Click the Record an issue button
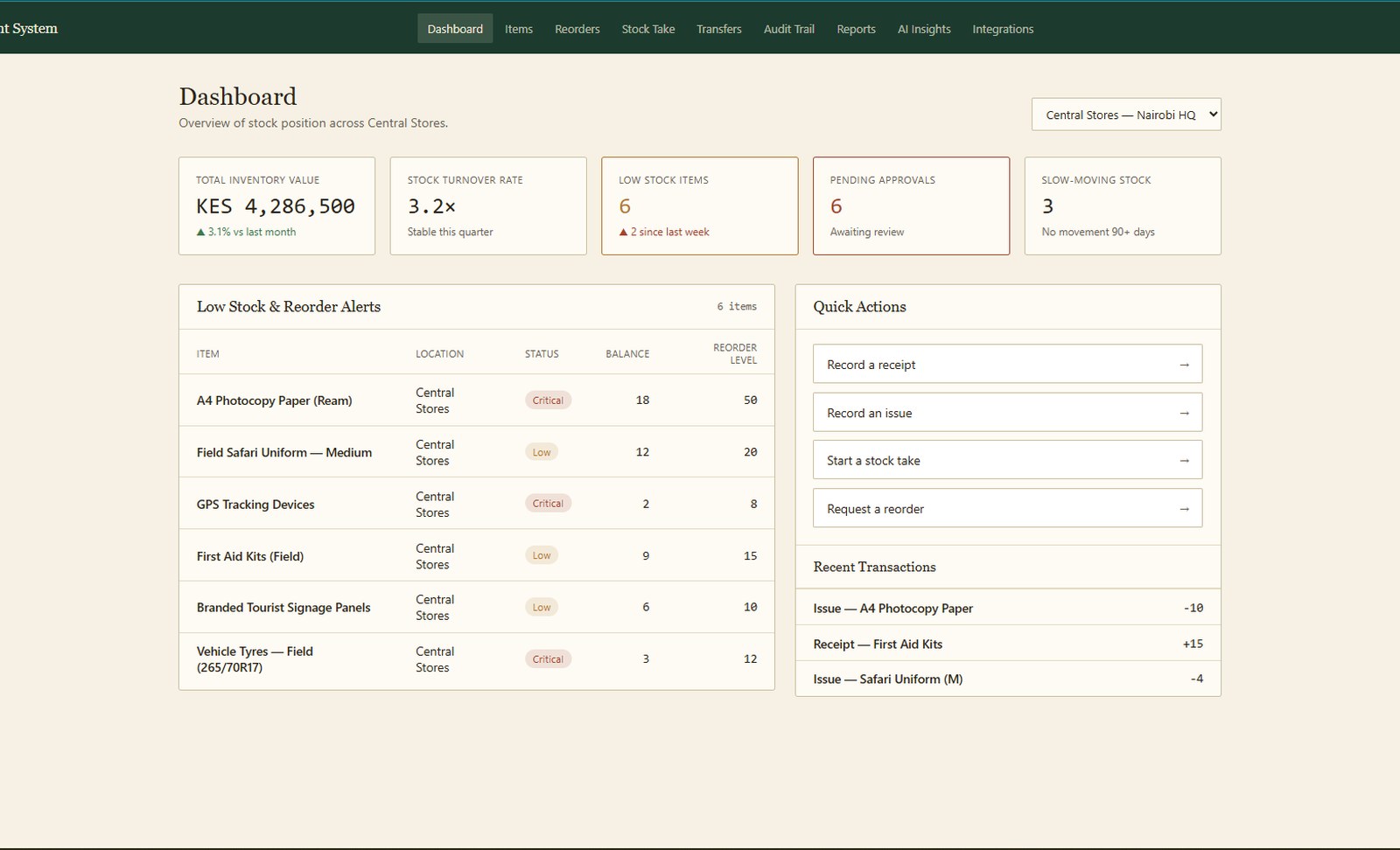The width and height of the screenshot is (1400, 850). (x=1007, y=412)
